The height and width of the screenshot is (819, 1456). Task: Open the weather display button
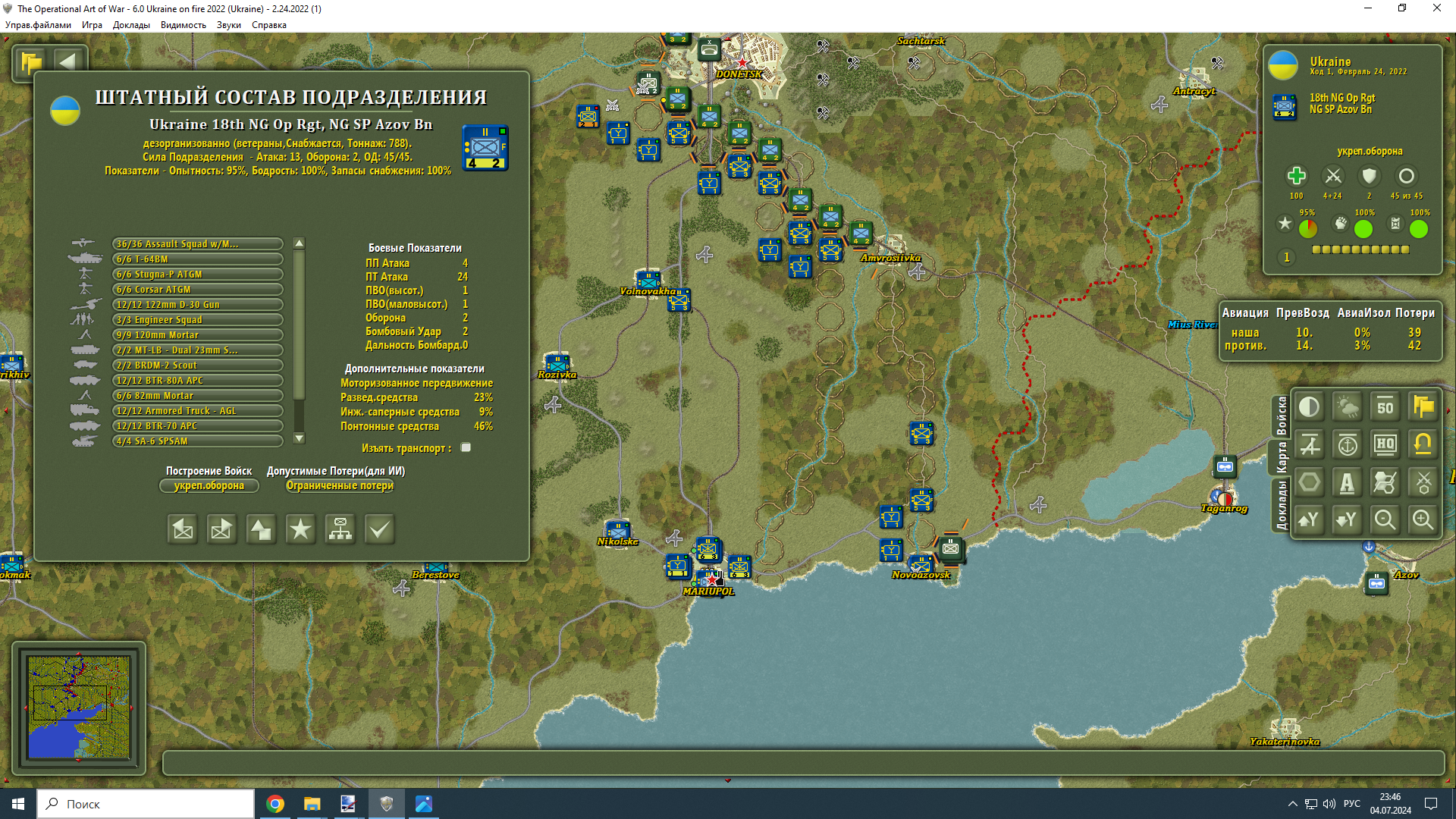1348,407
